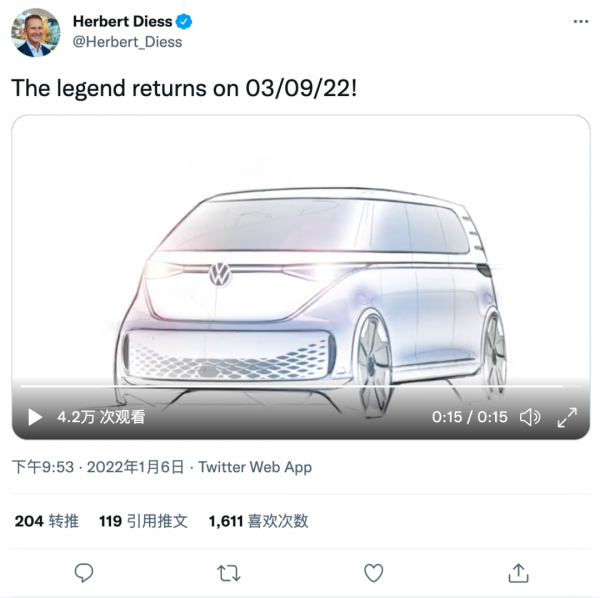View the 204 转推 retweets list
The width and height of the screenshot is (600, 598).
[x=46, y=521]
